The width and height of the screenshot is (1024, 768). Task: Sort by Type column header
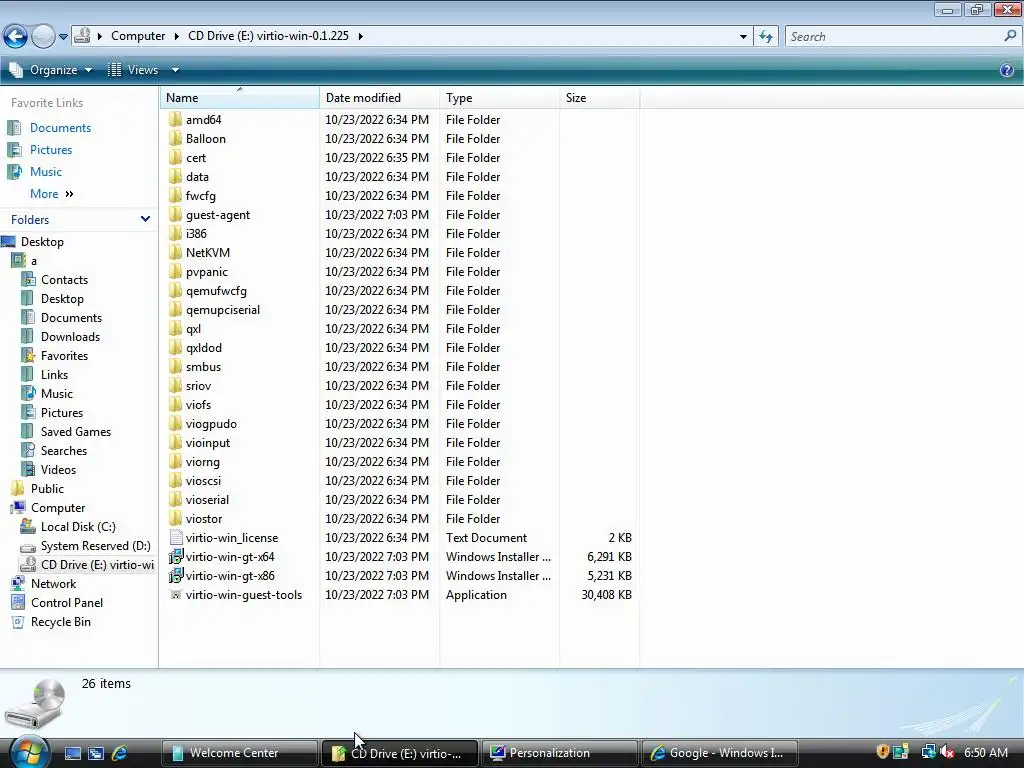500,98
